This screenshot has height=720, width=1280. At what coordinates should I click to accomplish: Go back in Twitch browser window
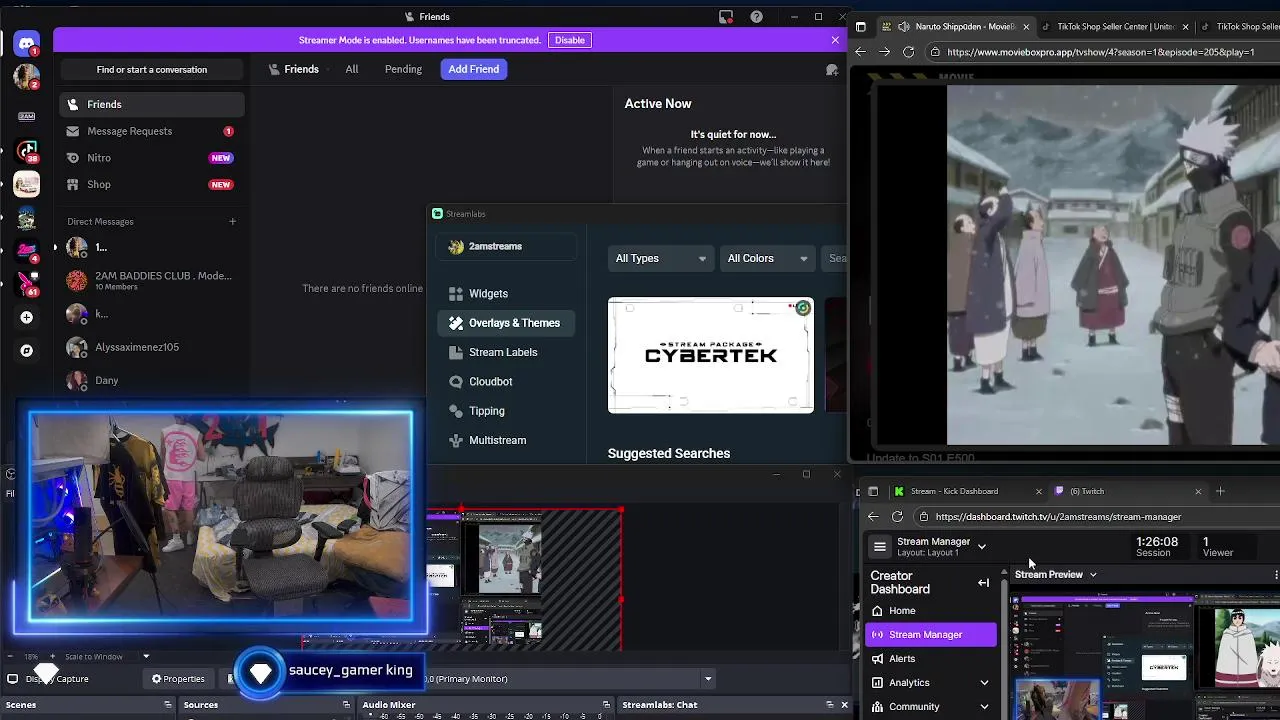tap(873, 517)
